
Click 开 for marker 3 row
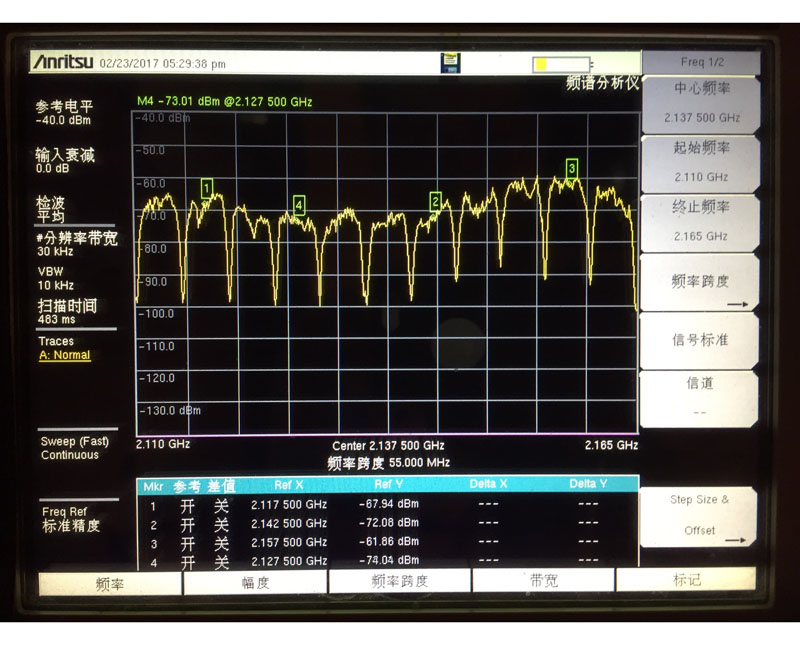click(x=187, y=544)
